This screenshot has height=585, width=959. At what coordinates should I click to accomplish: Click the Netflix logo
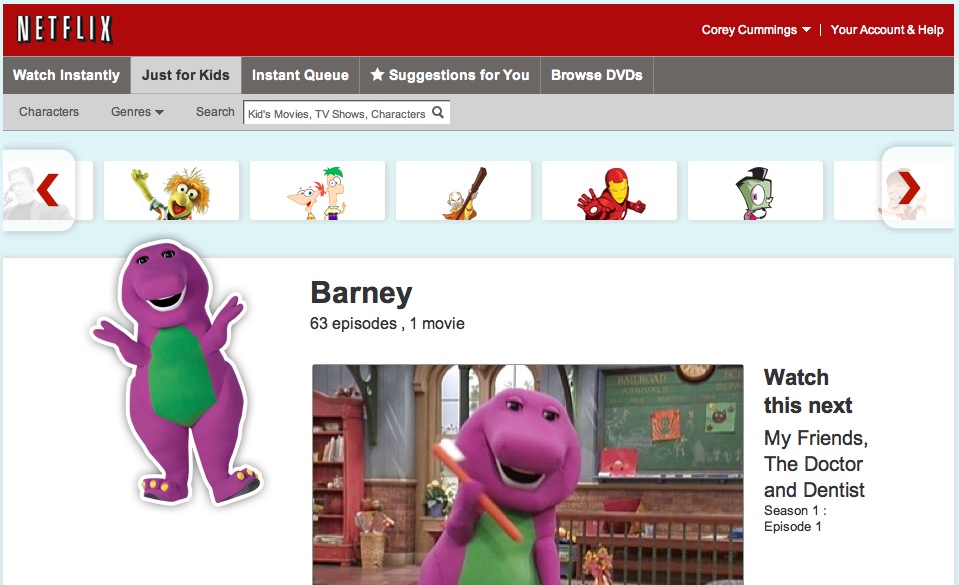pyautogui.click(x=64, y=29)
